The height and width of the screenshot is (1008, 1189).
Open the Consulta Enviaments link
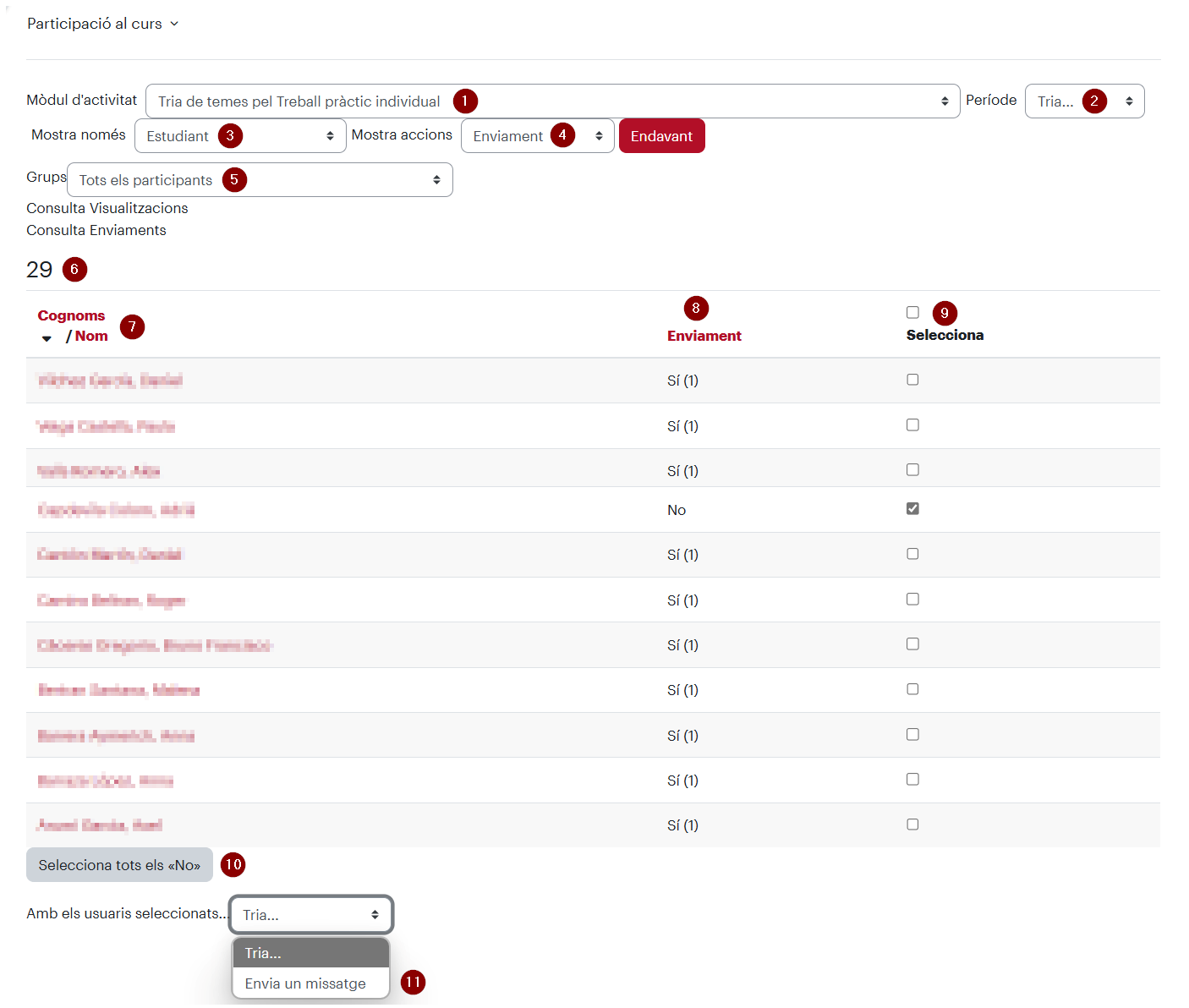tap(96, 230)
